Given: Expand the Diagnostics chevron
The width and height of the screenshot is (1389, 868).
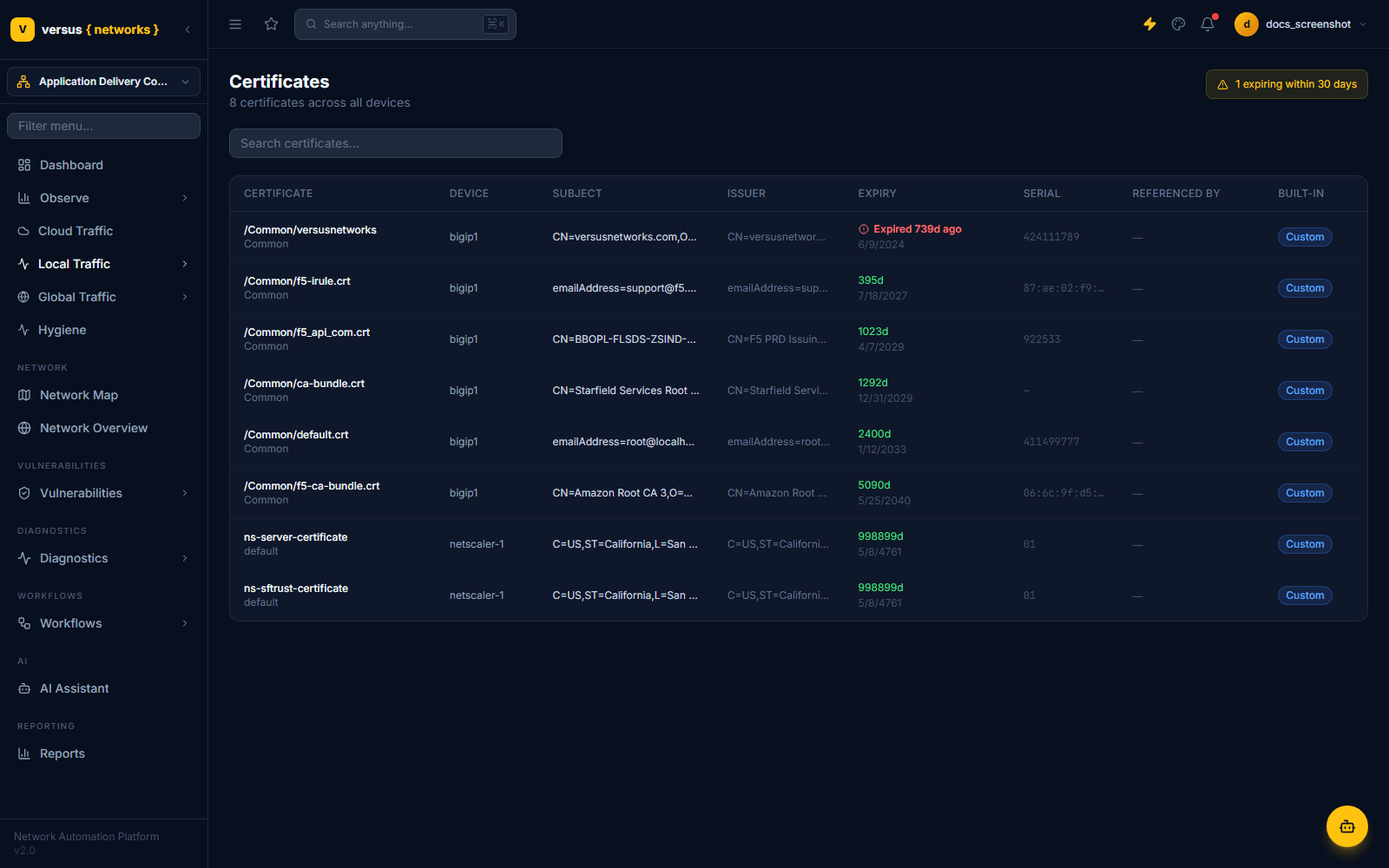Looking at the screenshot, I should [x=185, y=558].
